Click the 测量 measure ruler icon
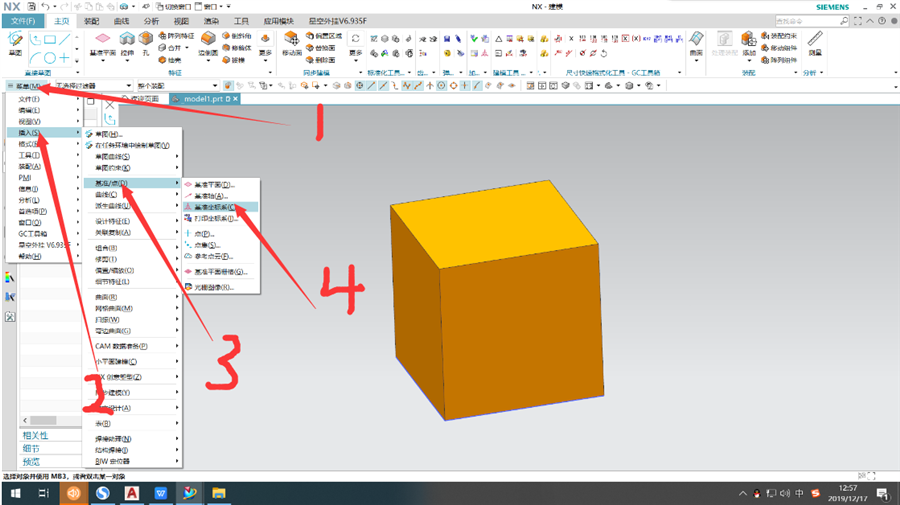This screenshot has width=900, height=505. pos(815,39)
